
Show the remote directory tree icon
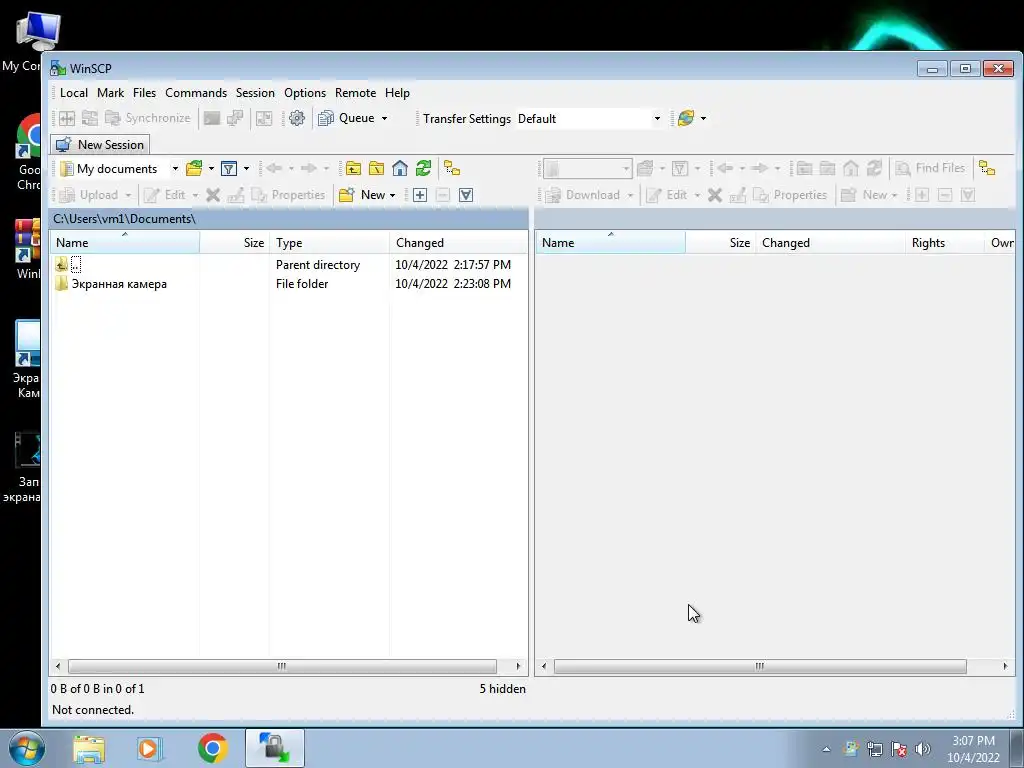(x=987, y=168)
